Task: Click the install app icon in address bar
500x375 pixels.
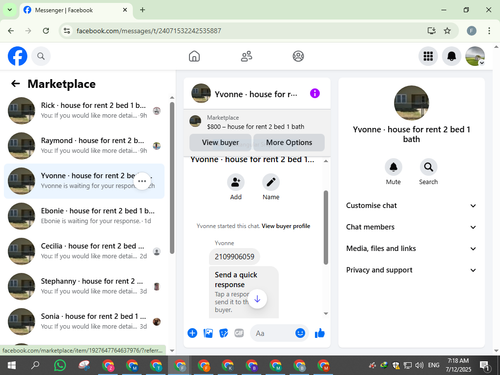Action: pos(431,31)
